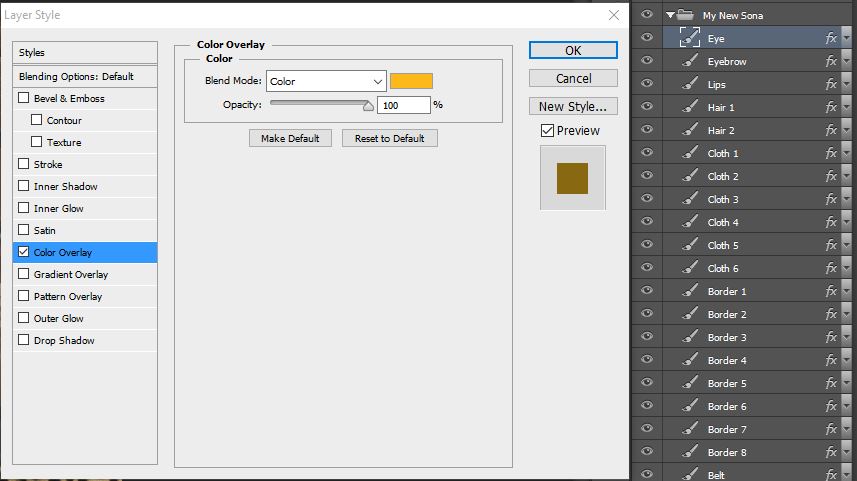Open the Styles section in list
The width and height of the screenshot is (857, 481).
86,53
